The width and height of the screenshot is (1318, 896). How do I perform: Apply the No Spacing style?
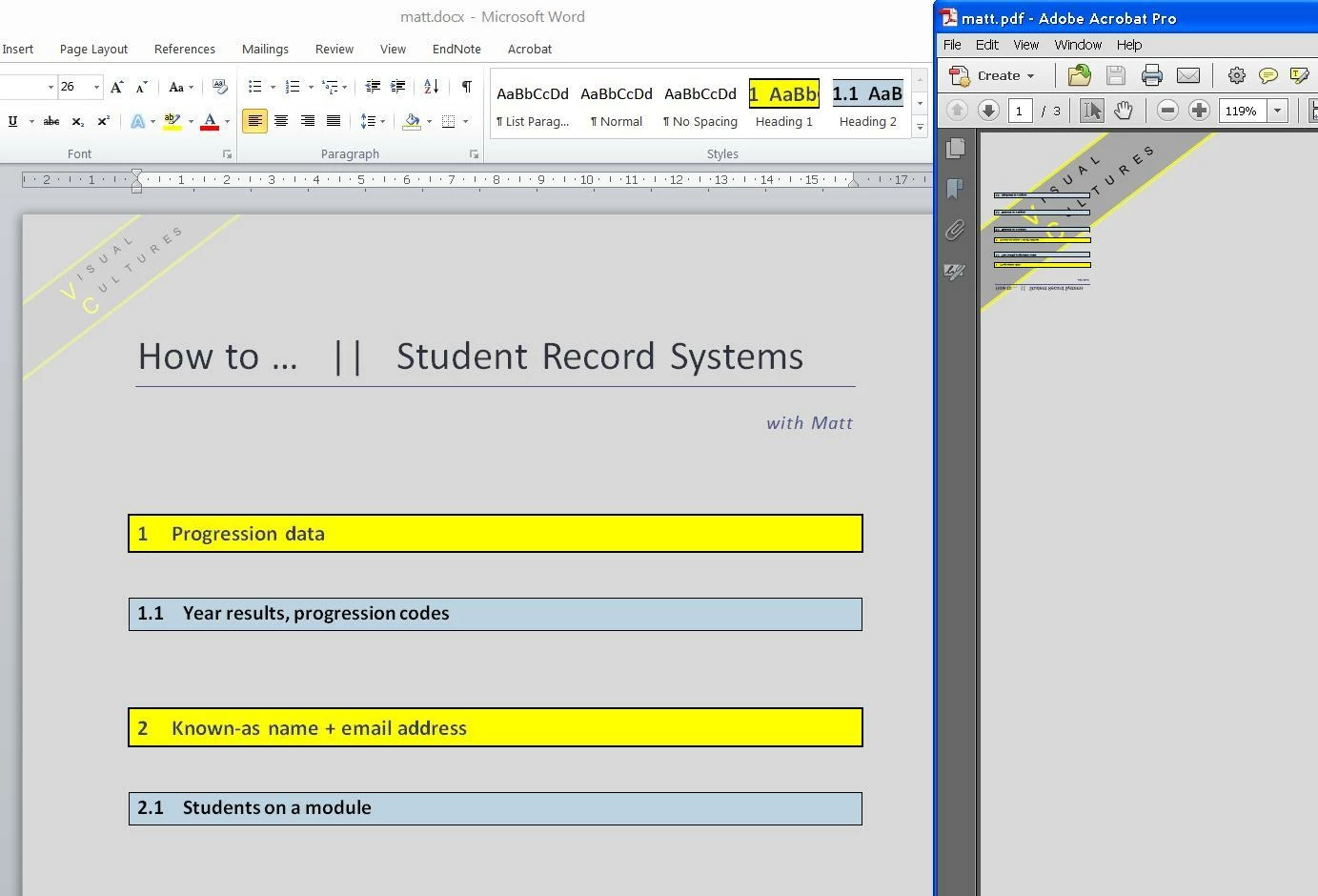(700, 104)
